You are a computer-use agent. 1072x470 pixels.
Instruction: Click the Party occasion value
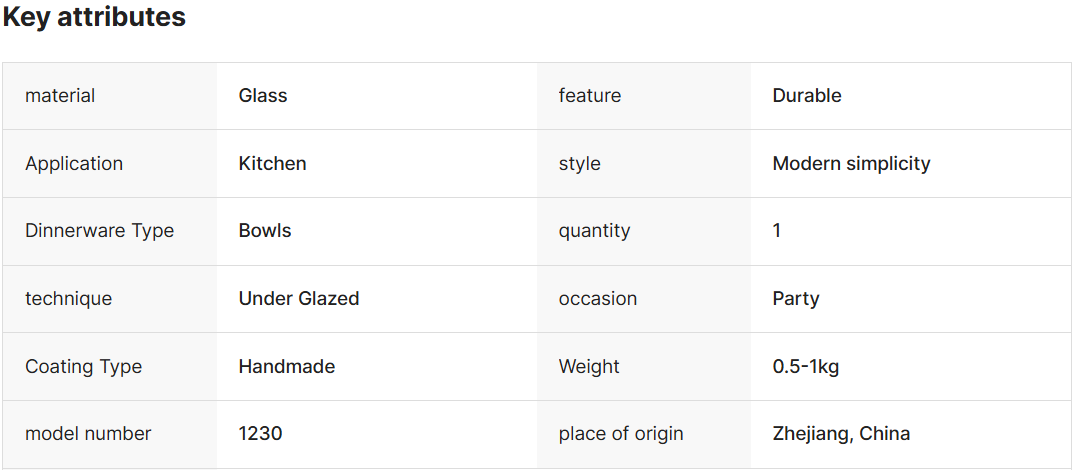[796, 299]
